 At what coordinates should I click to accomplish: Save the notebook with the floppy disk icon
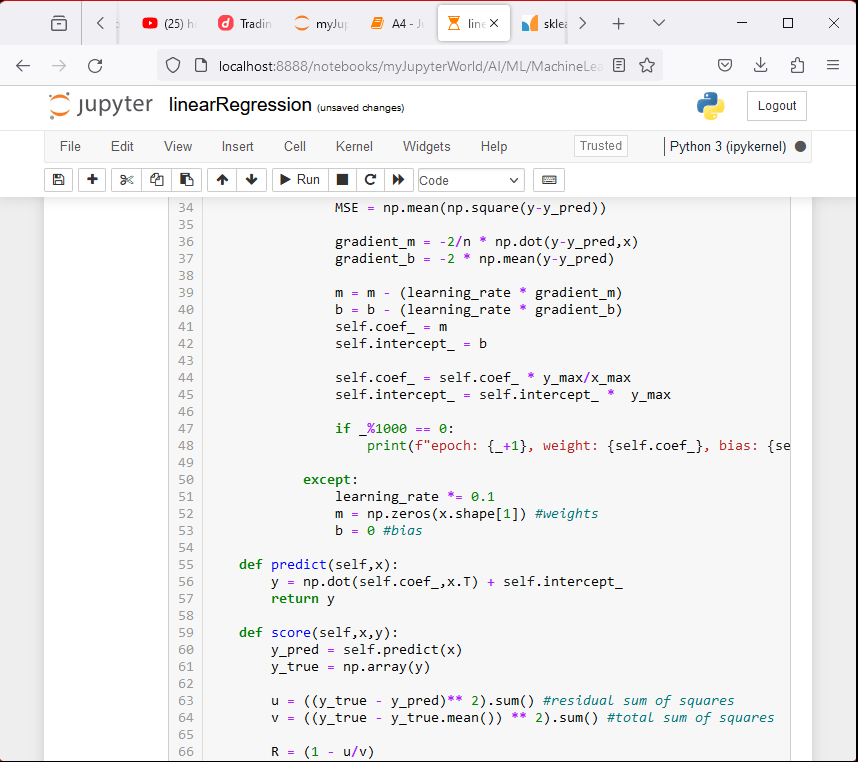tap(58, 180)
